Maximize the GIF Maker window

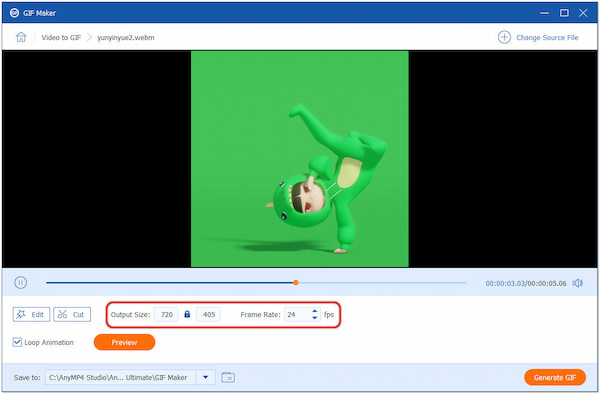coord(564,13)
